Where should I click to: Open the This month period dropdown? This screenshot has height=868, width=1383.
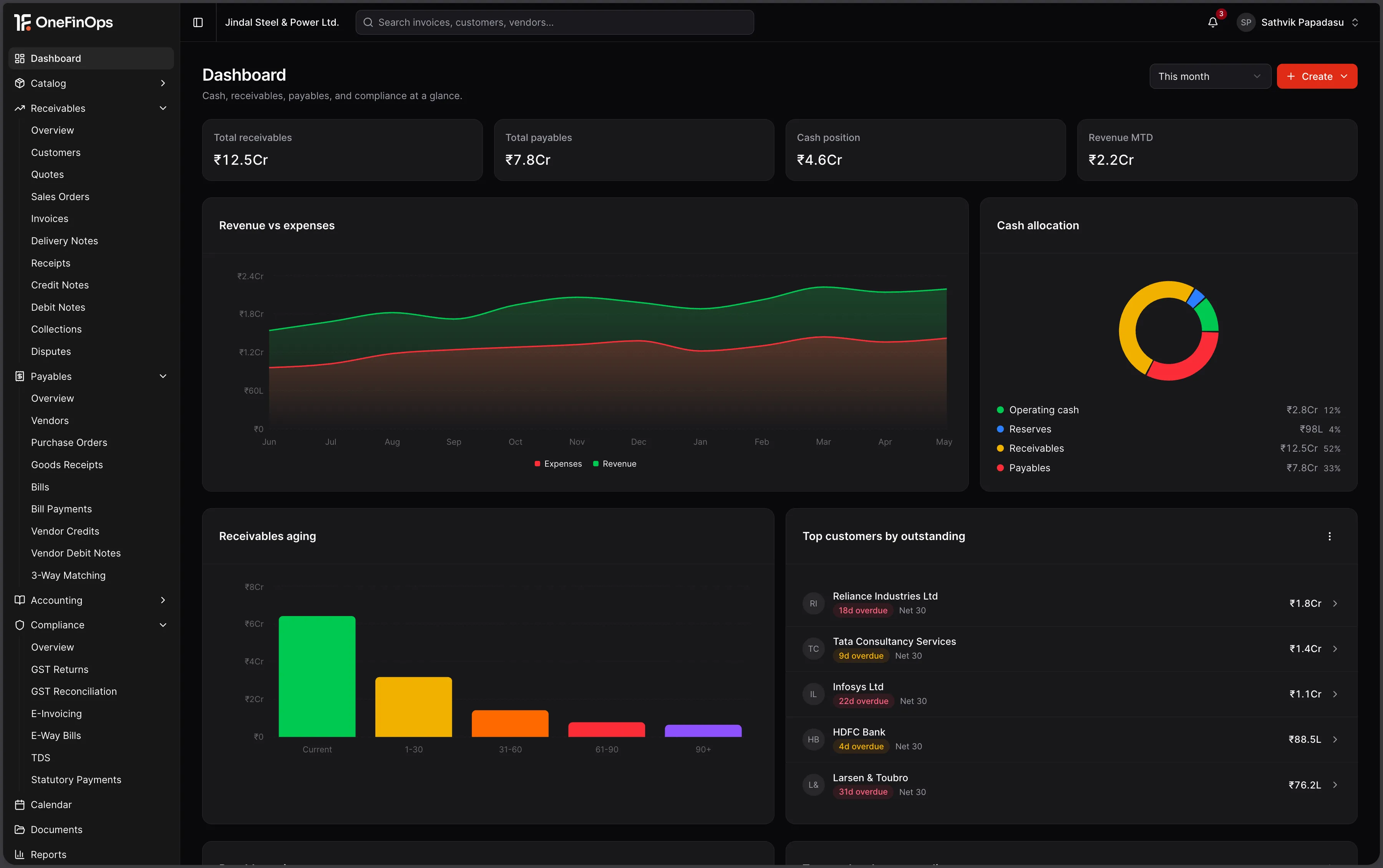point(1210,76)
